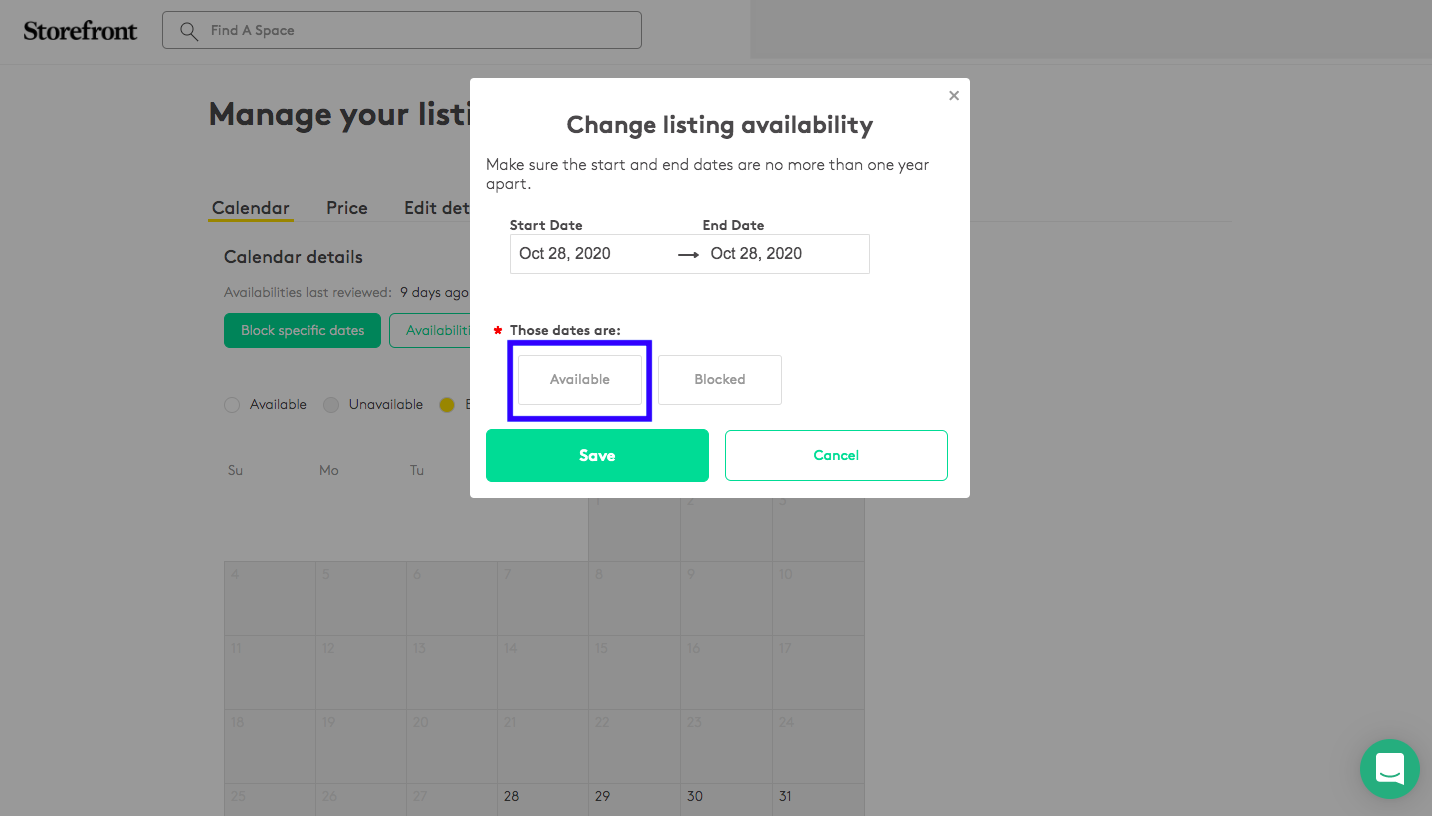Set those dates as Blocked
The height and width of the screenshot is (816, 1432).
[720, 380]
